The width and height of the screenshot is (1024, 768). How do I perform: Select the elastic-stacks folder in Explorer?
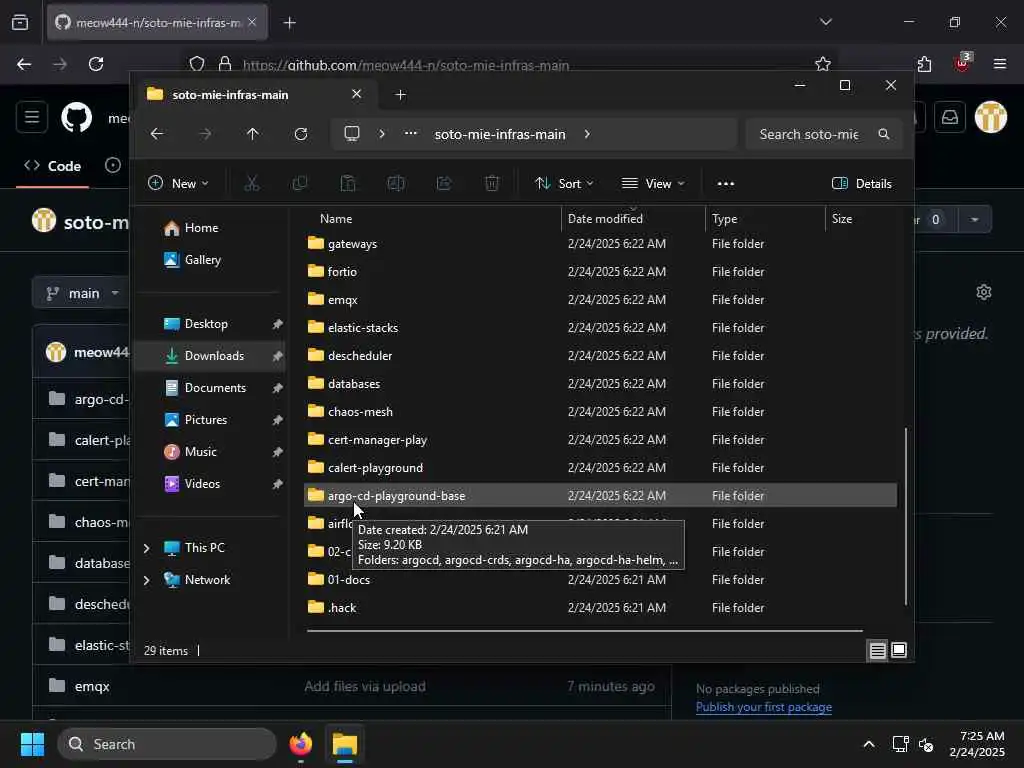tap(600, 328)
